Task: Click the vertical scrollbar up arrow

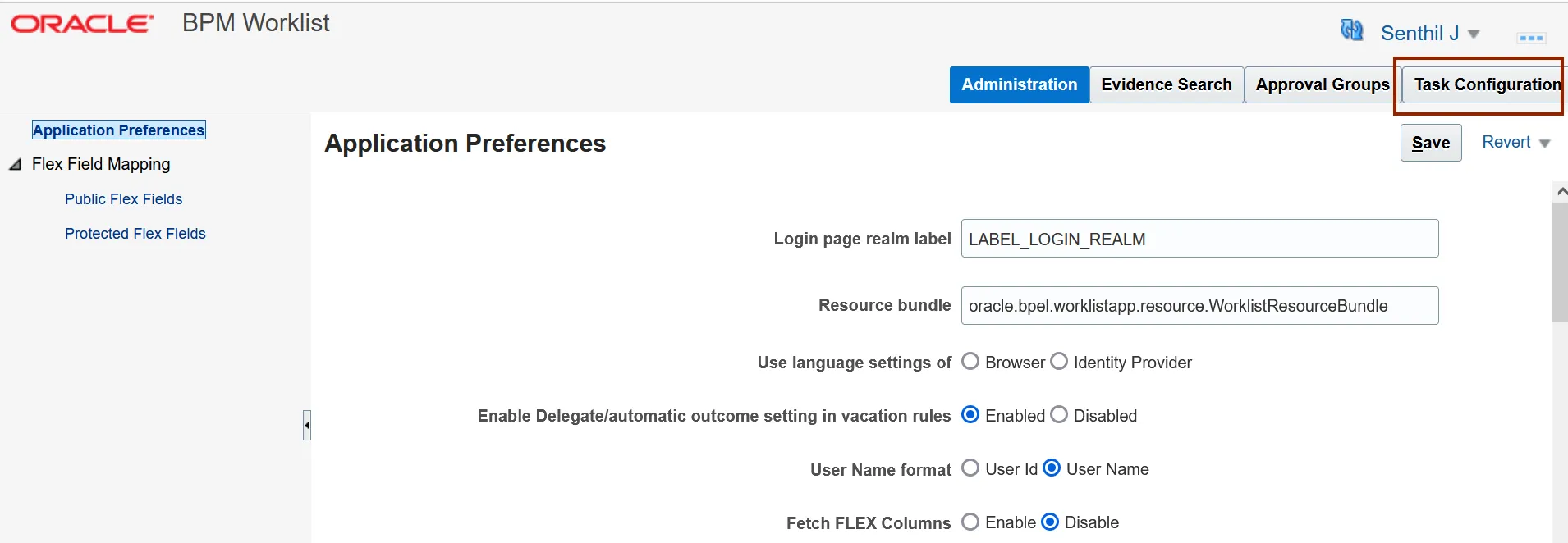Action: (1561, 191)
